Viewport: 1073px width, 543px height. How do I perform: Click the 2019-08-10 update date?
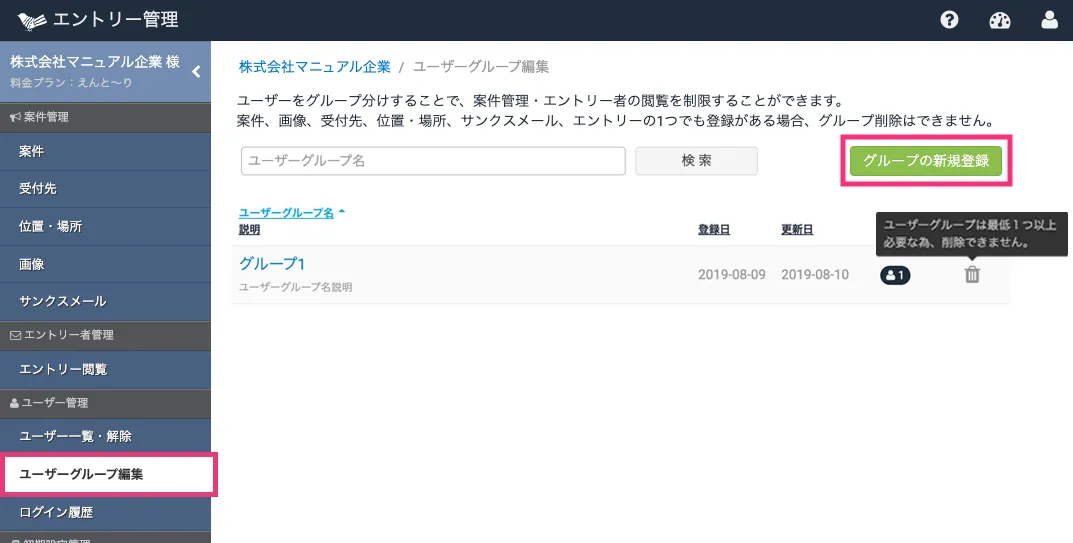tap(815, 275)
